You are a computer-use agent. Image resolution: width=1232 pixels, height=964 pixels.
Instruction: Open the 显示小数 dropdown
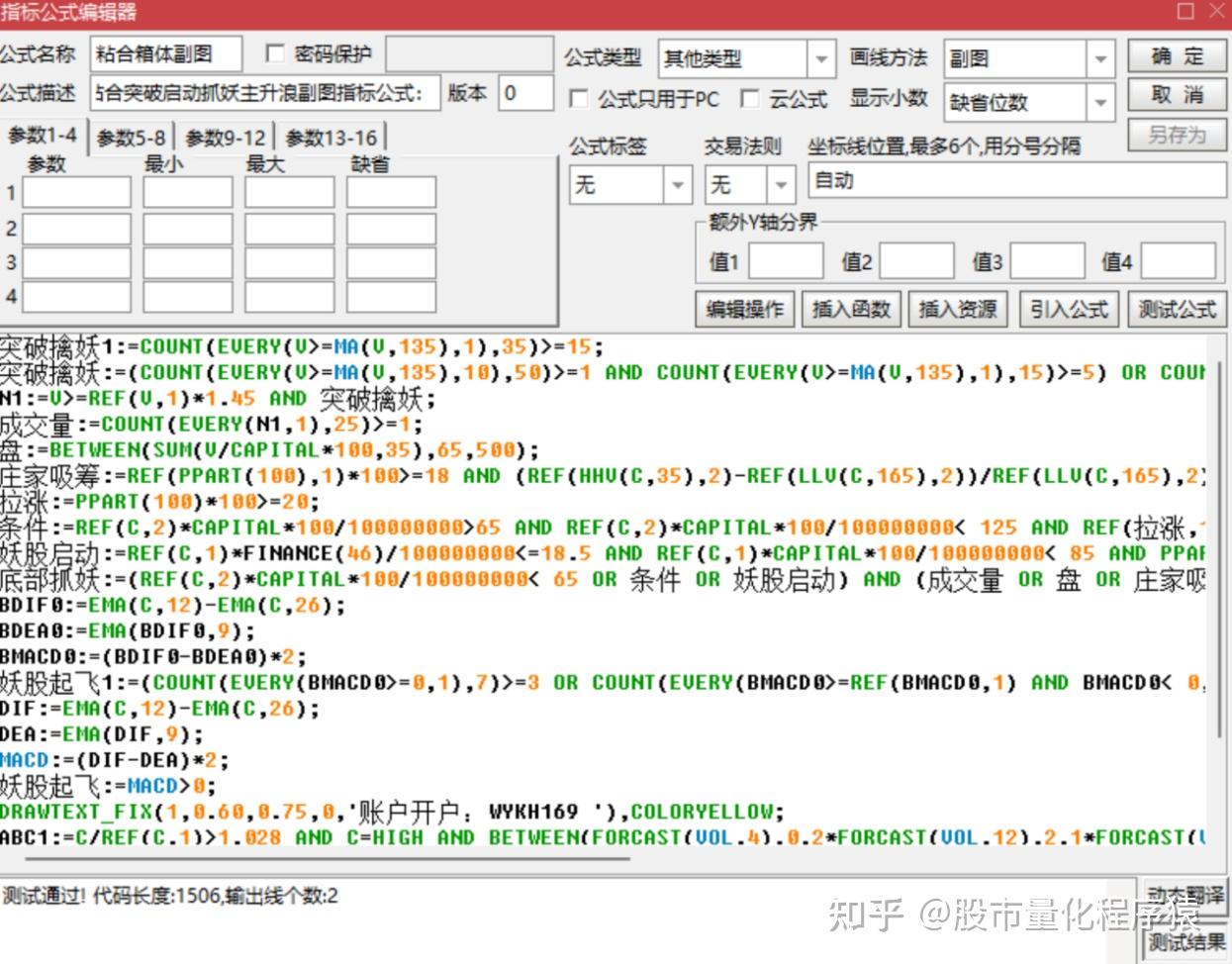(1029, 102)
